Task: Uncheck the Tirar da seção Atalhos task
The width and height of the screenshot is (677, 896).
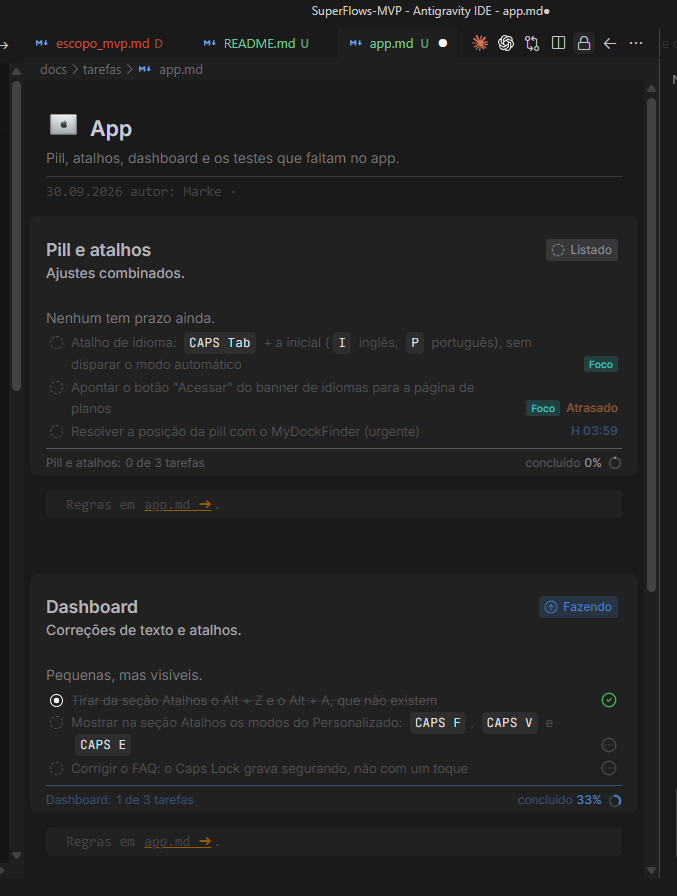Action: [x=56, y=701]
